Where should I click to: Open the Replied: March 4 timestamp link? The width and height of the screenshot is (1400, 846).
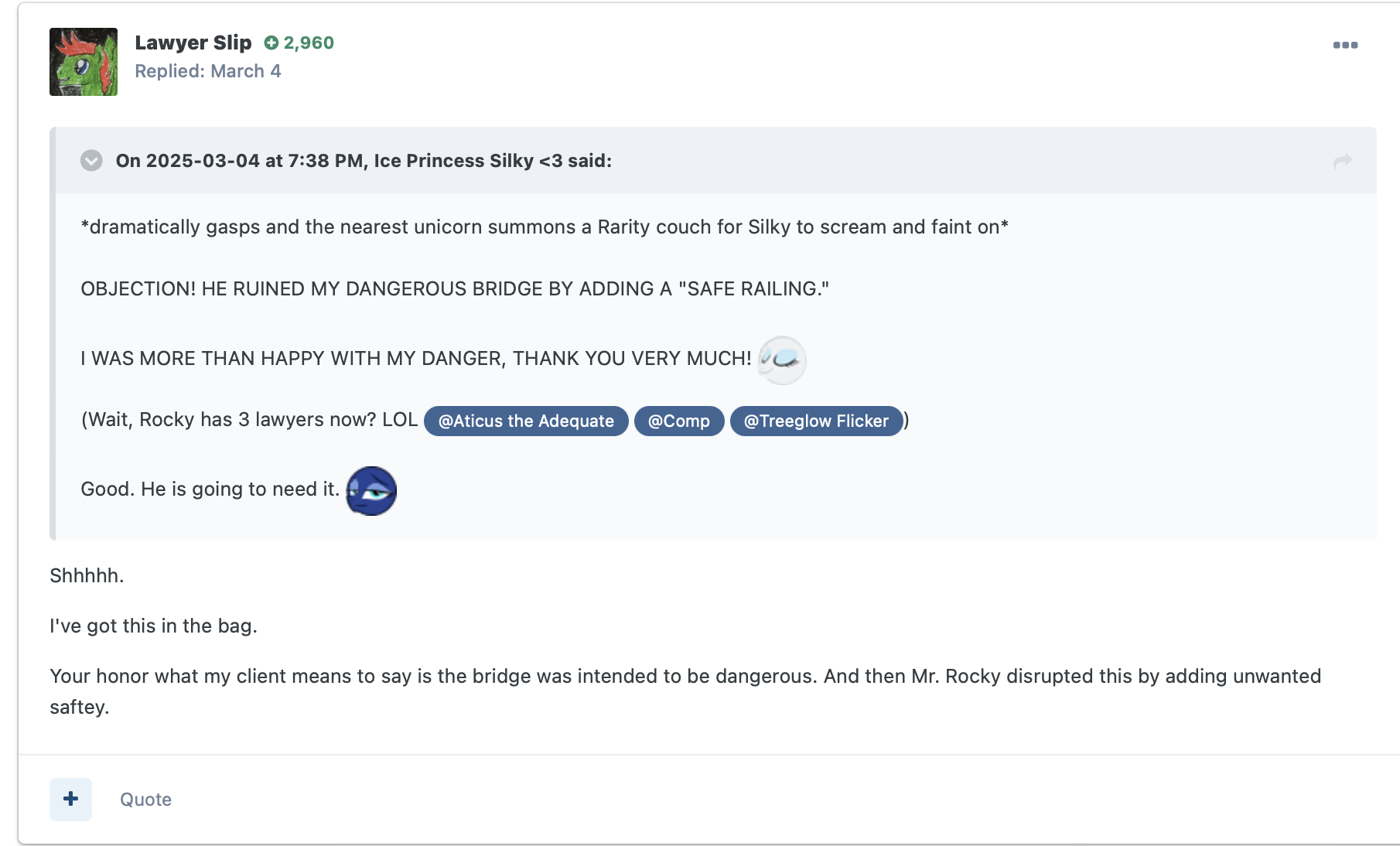tap(207, 71)
